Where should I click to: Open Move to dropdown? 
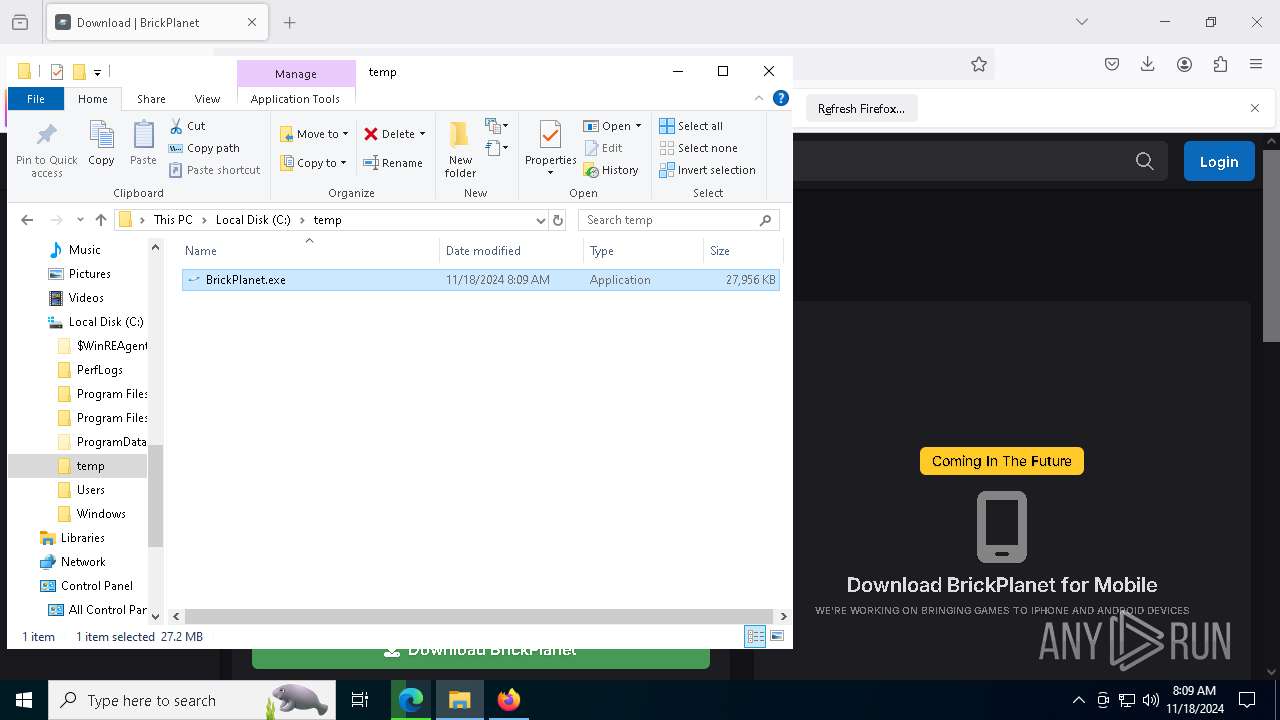[314, 134]
